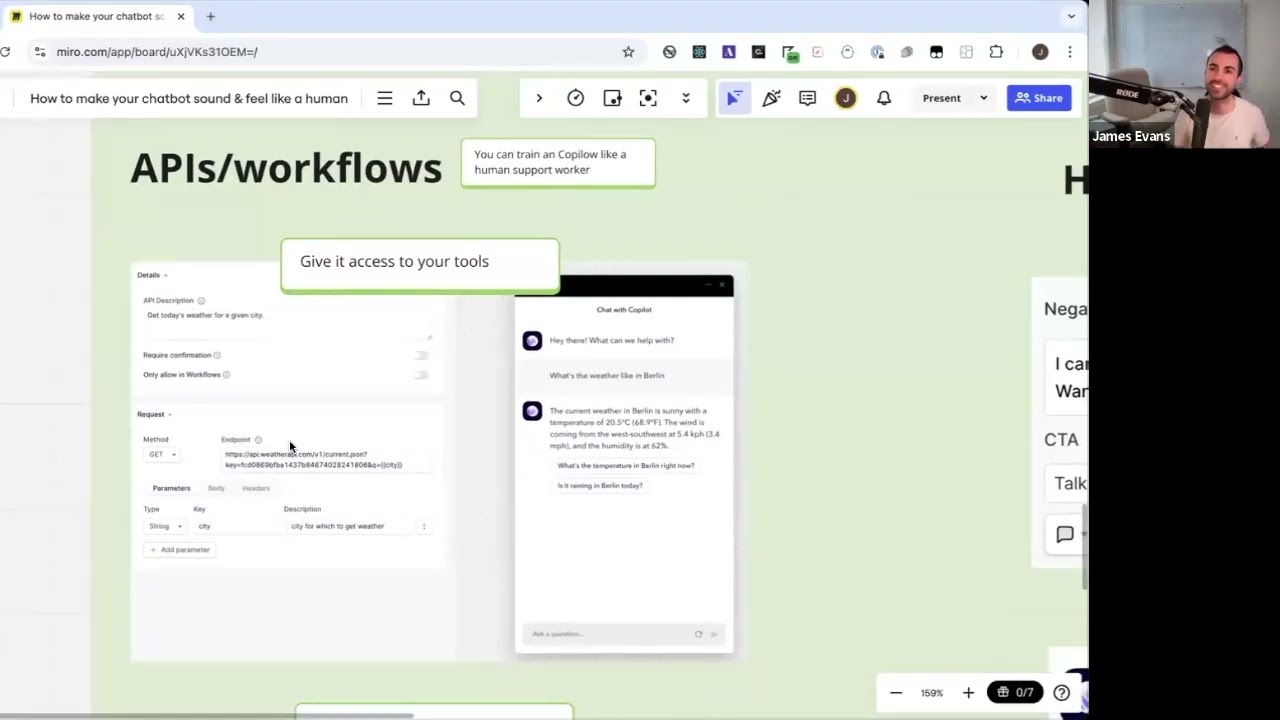The height and width of the screenshot is (720, 1280).
Task: Expand the collapsed Miro toolbar chevron
Action: [539, 98]
